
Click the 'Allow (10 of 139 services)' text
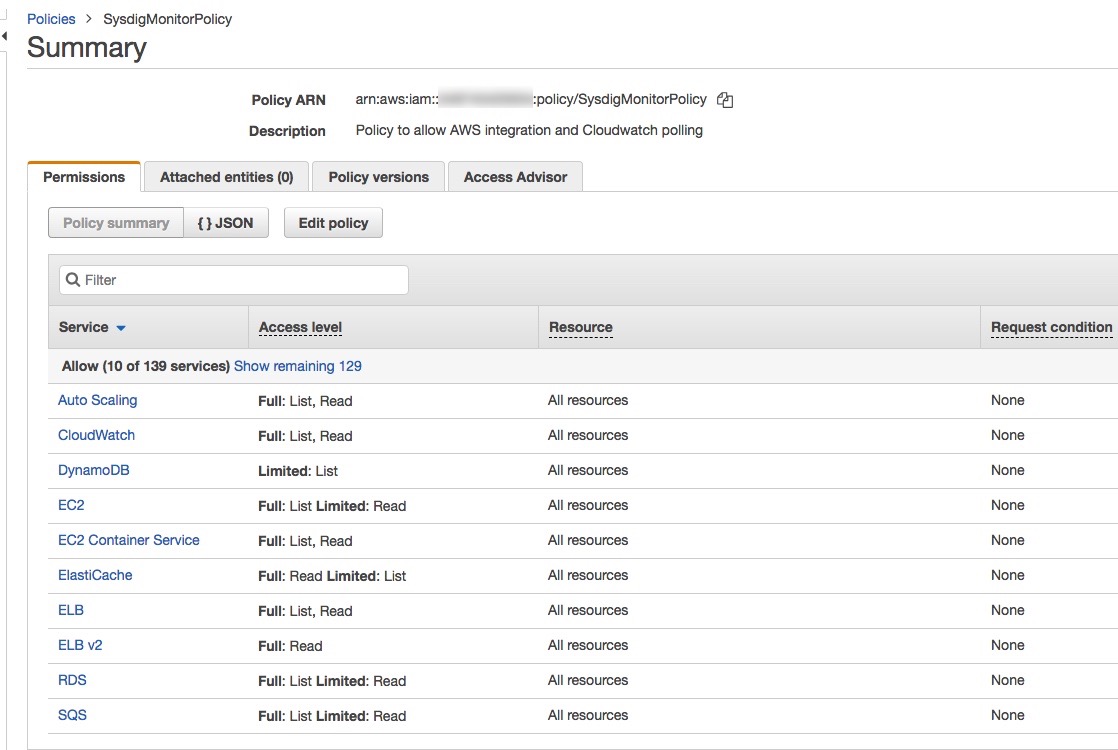pos(145,366)
